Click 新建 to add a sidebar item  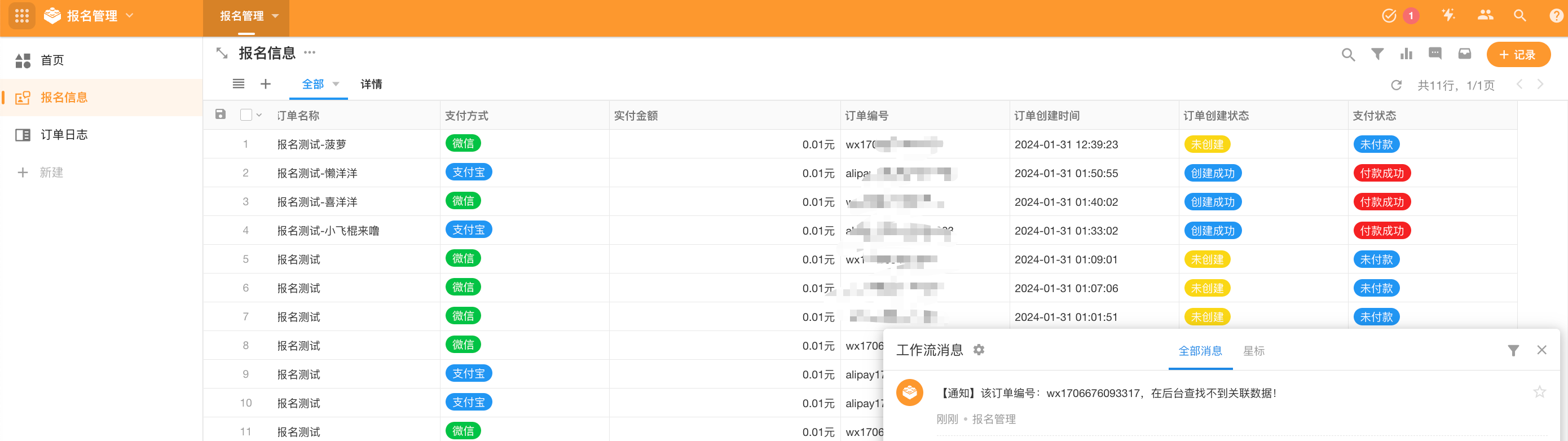[x=51, y=173]
